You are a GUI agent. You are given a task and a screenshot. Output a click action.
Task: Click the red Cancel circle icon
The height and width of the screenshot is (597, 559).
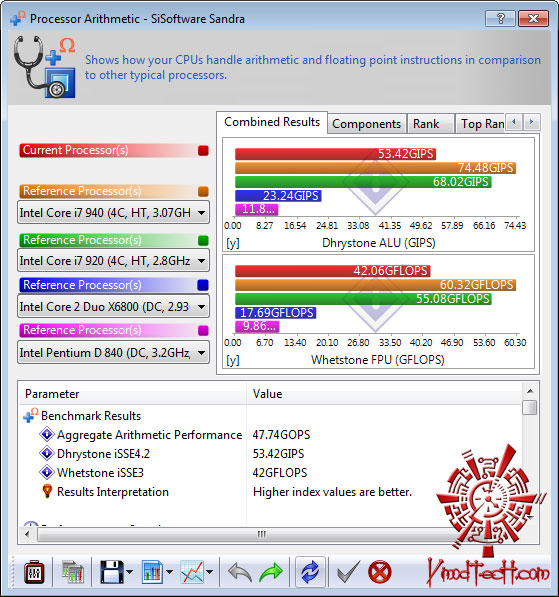coord(380,572)
